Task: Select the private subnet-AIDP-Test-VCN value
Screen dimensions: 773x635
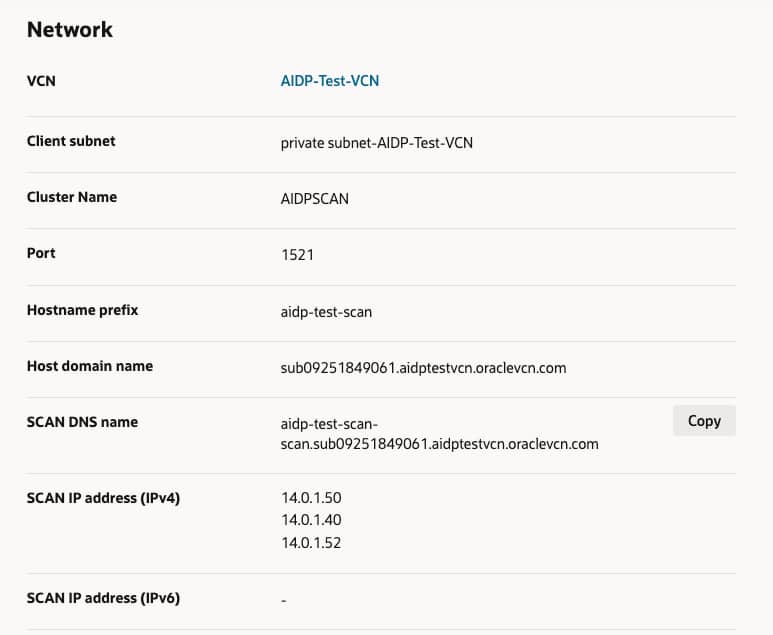Action: (377, 143)
